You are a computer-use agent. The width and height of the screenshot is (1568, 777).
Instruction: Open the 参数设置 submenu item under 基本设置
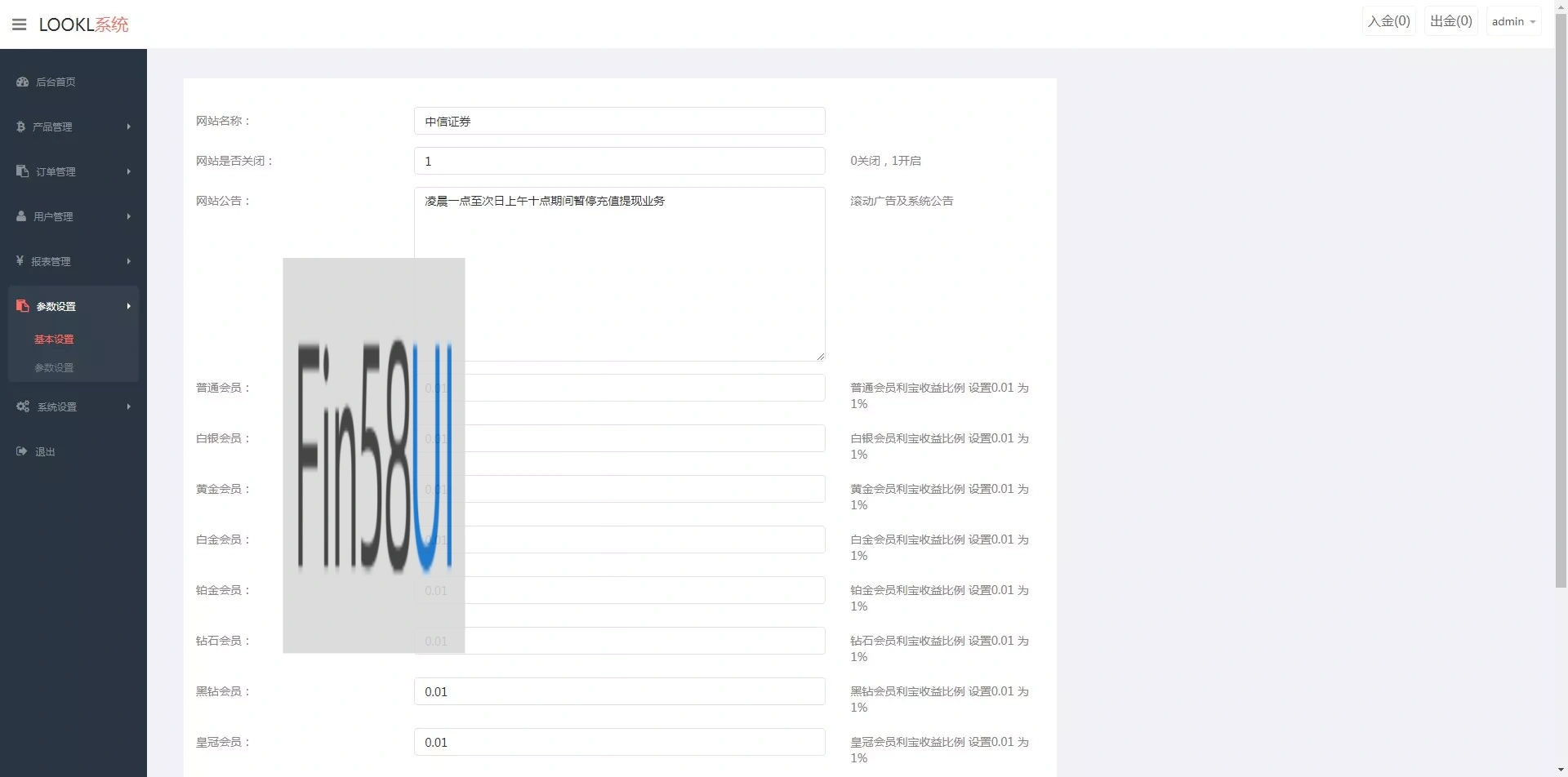coord(54,367)
